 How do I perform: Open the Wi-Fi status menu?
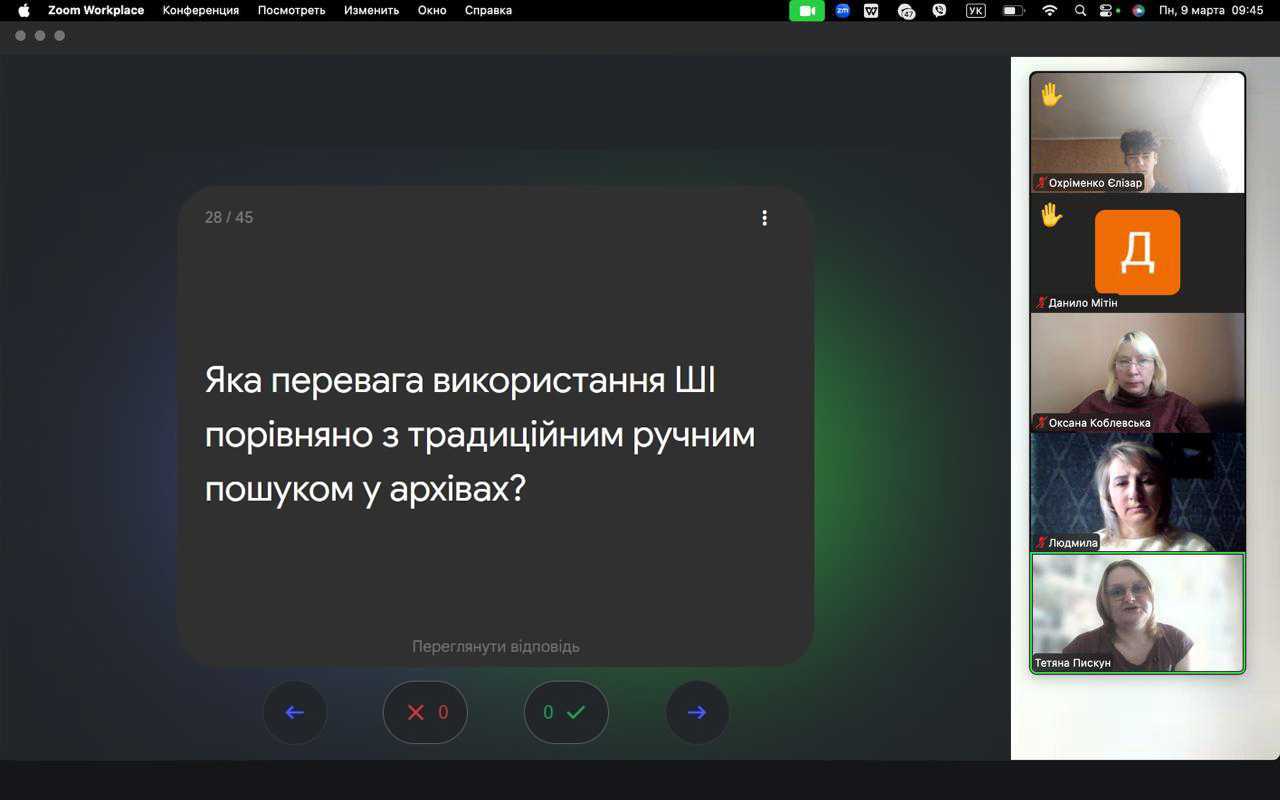[x=1049, y=10]
